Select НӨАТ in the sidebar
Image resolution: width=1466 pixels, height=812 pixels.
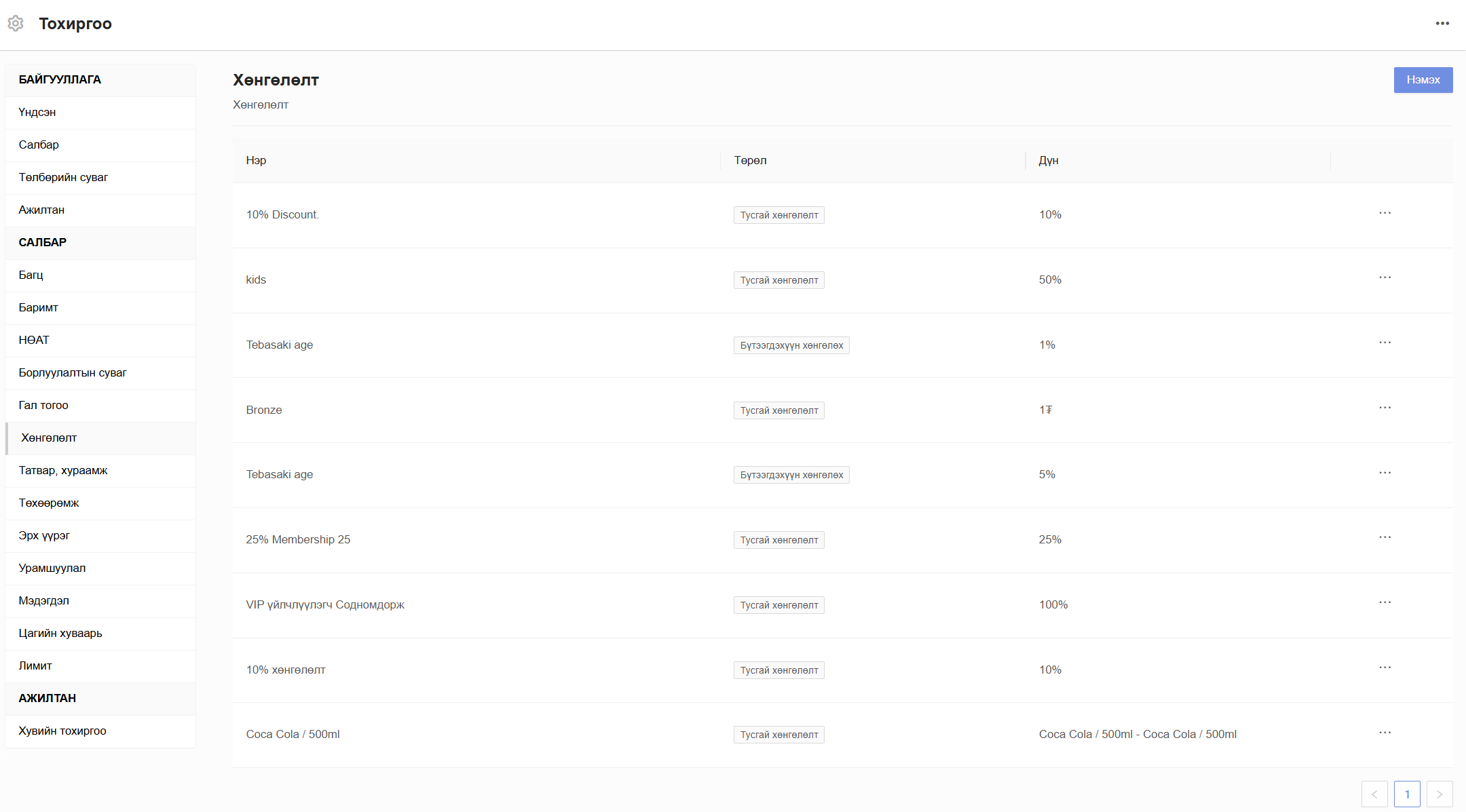pos(34,340)
